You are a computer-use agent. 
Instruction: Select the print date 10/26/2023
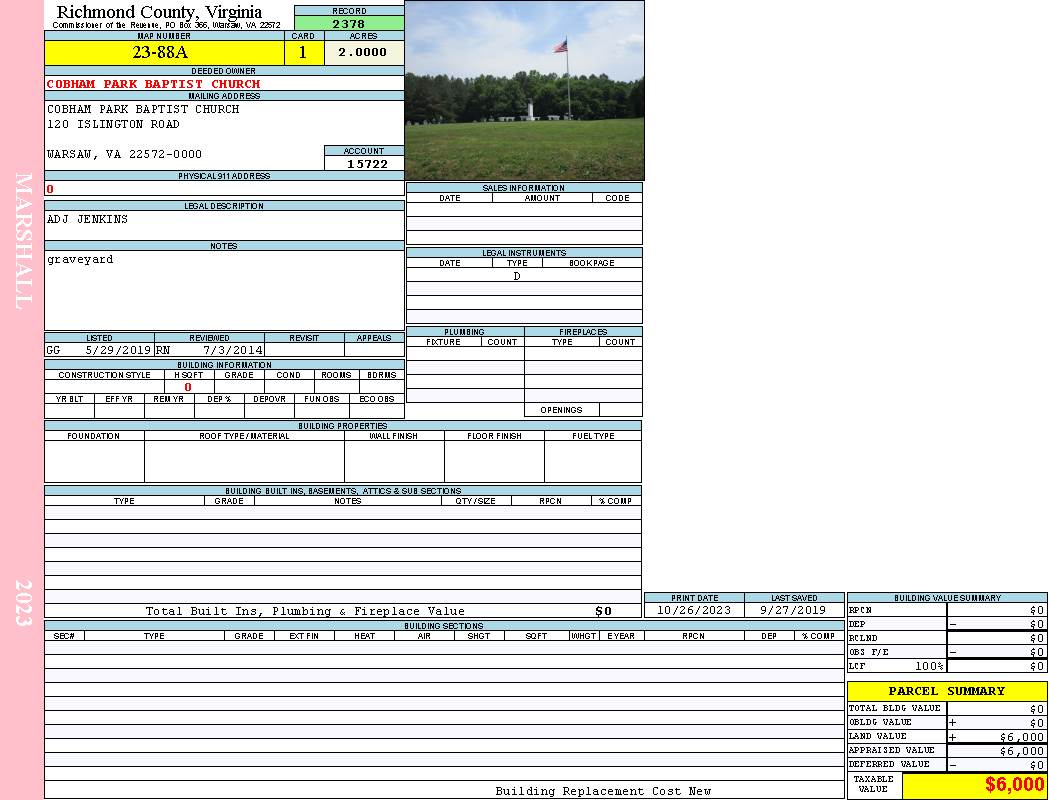pyautogui.click(x=694, y=610)
